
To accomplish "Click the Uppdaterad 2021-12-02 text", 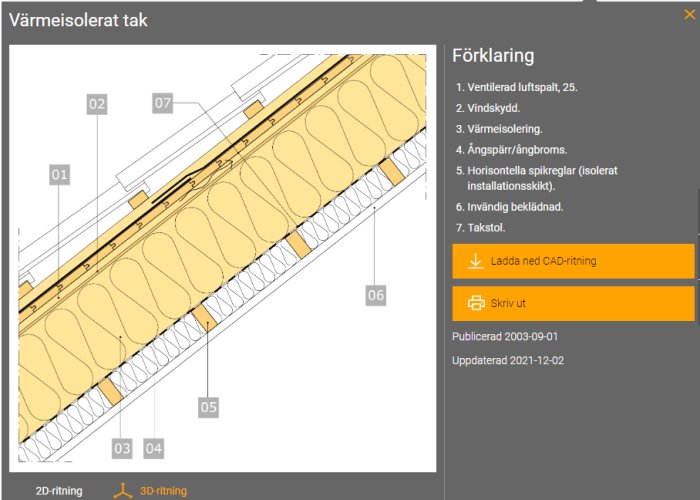I will tap(508, 360).
